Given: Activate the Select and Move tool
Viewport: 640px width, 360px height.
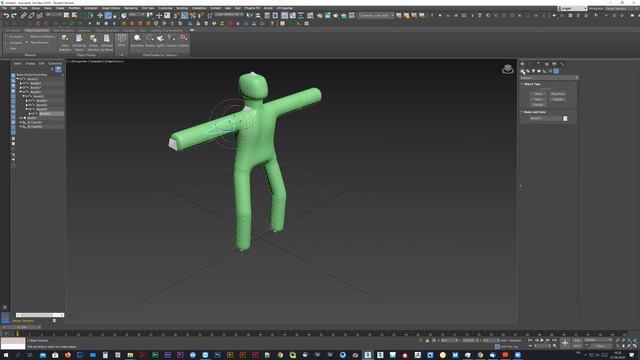Looking at the screenshot, I should click(x=100, y=16).
